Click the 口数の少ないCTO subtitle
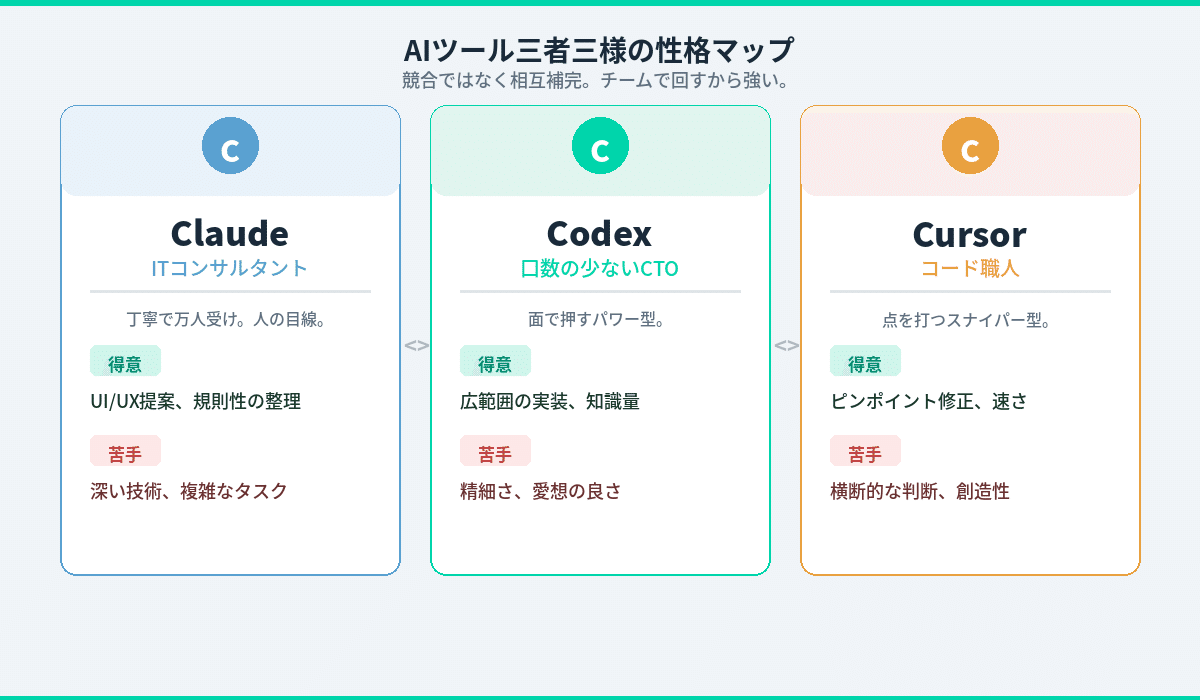 [x=600, y=268]
